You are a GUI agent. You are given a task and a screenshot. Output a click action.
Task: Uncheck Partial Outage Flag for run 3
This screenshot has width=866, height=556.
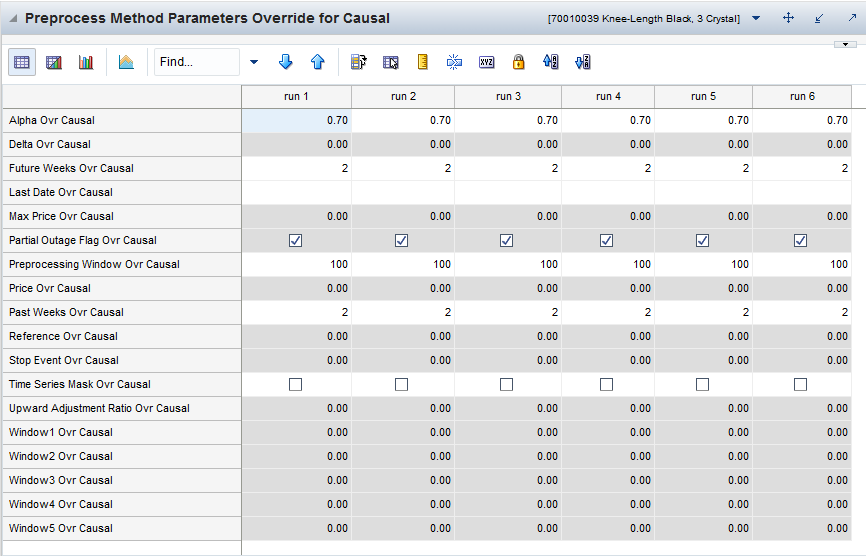pos(506,240)
